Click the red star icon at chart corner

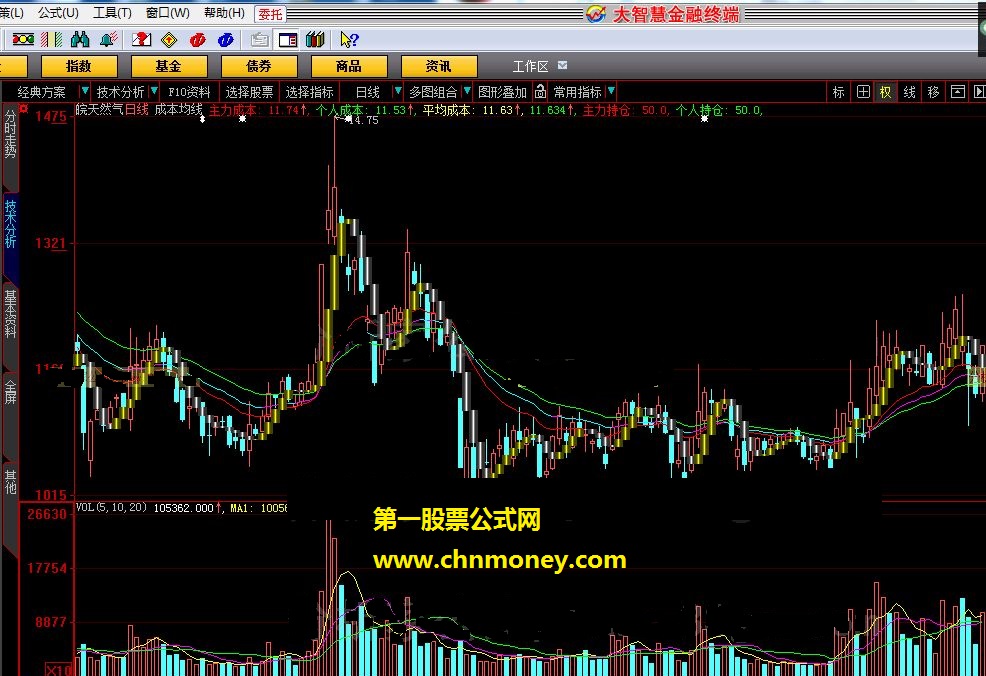pyautogui.click(x=24, y=109)
